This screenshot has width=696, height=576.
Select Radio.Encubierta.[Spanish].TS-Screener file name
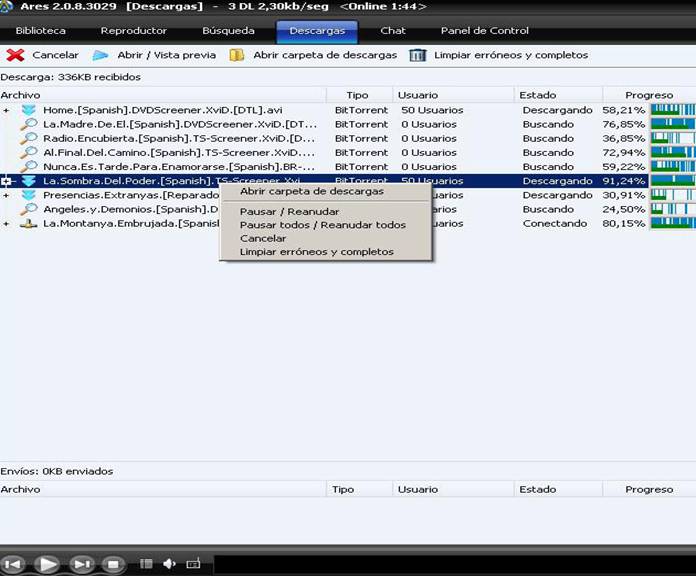[x=179, y=138]
